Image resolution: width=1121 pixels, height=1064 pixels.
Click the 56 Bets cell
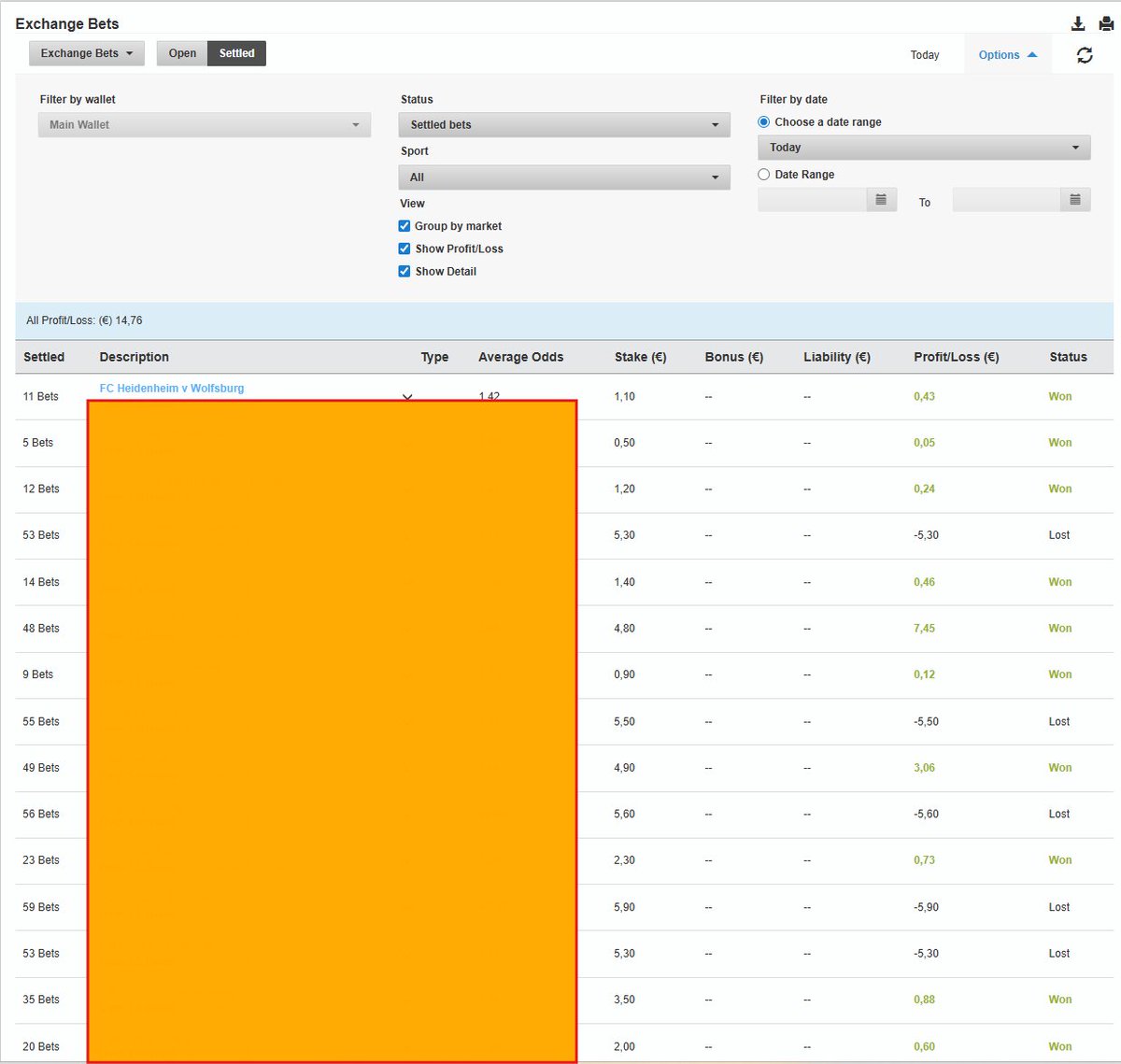(41, 815)
